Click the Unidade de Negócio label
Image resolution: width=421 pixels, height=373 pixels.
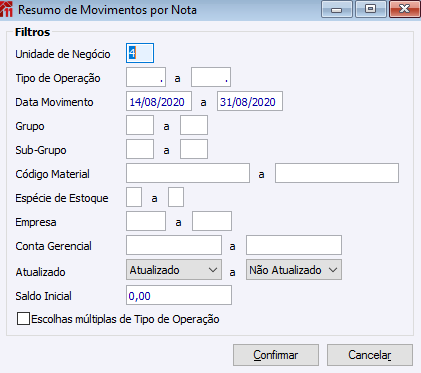click(x=63, y=54)
